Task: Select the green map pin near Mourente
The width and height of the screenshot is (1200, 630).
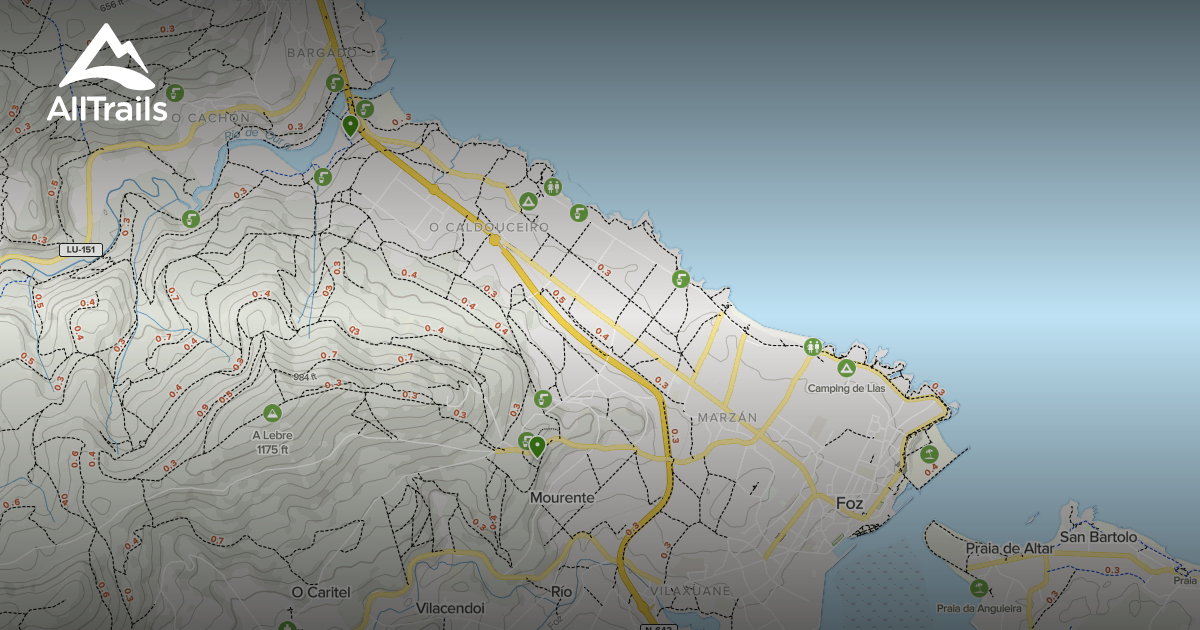Action: click(537, 445)
